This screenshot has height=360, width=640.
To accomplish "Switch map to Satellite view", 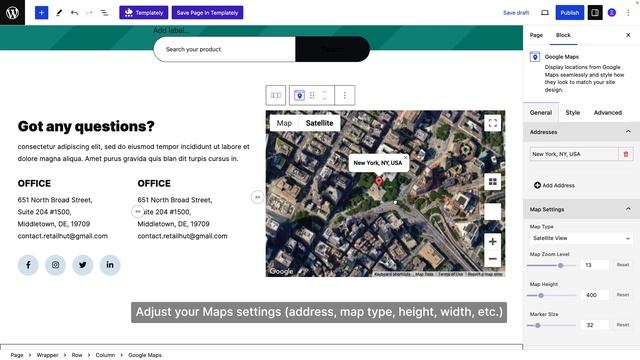I will click(x=319, y=123).
